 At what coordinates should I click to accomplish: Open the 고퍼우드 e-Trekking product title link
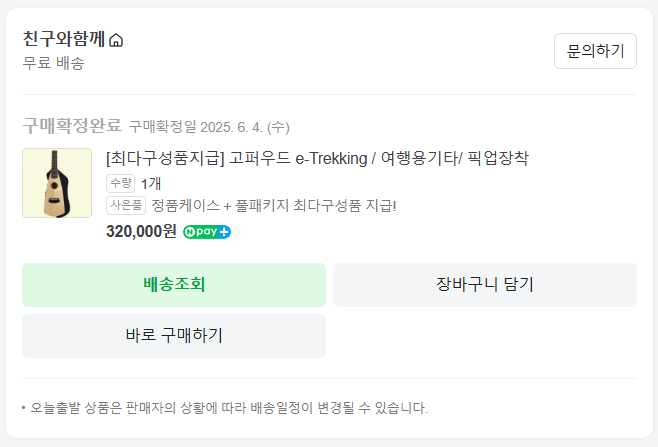point(316,158)
